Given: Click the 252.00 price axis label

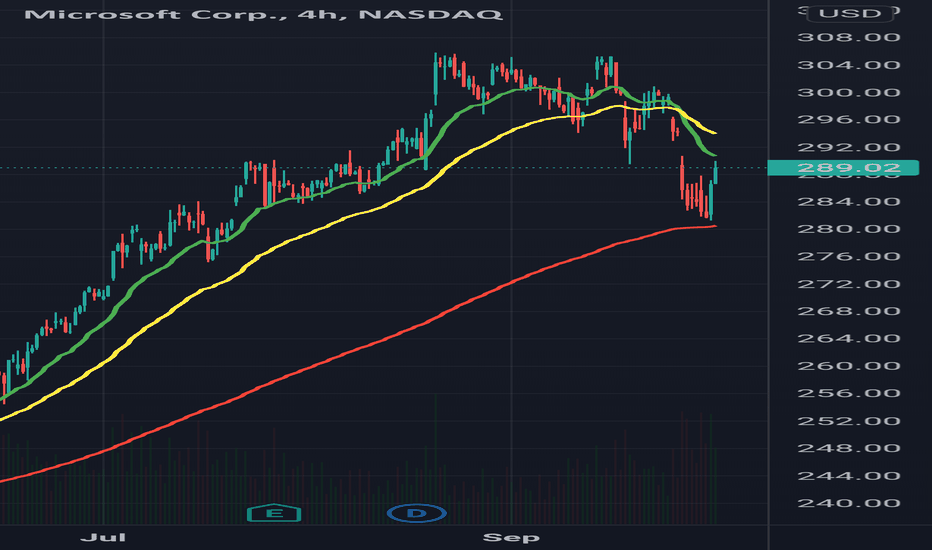Looking at the screenshot, I should click(x=849, y=421).
